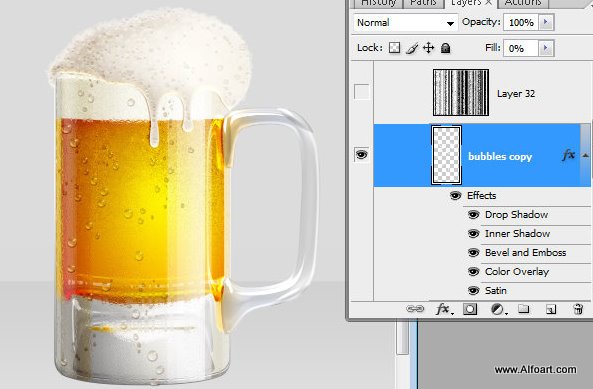593x389 pixels.
Task: Hide the Bevel and Emboss effect
Action: point(473,252)
